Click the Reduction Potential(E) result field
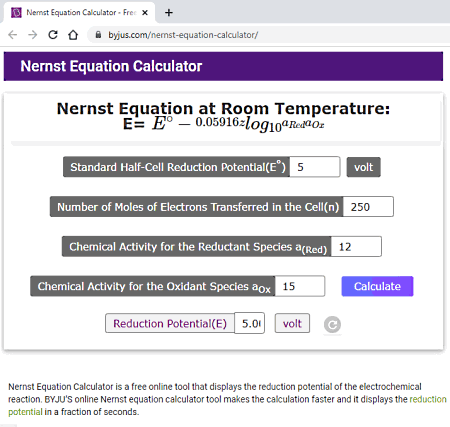Image resolution: width=450 pixels, height=427 pixels. click(250, 323)
